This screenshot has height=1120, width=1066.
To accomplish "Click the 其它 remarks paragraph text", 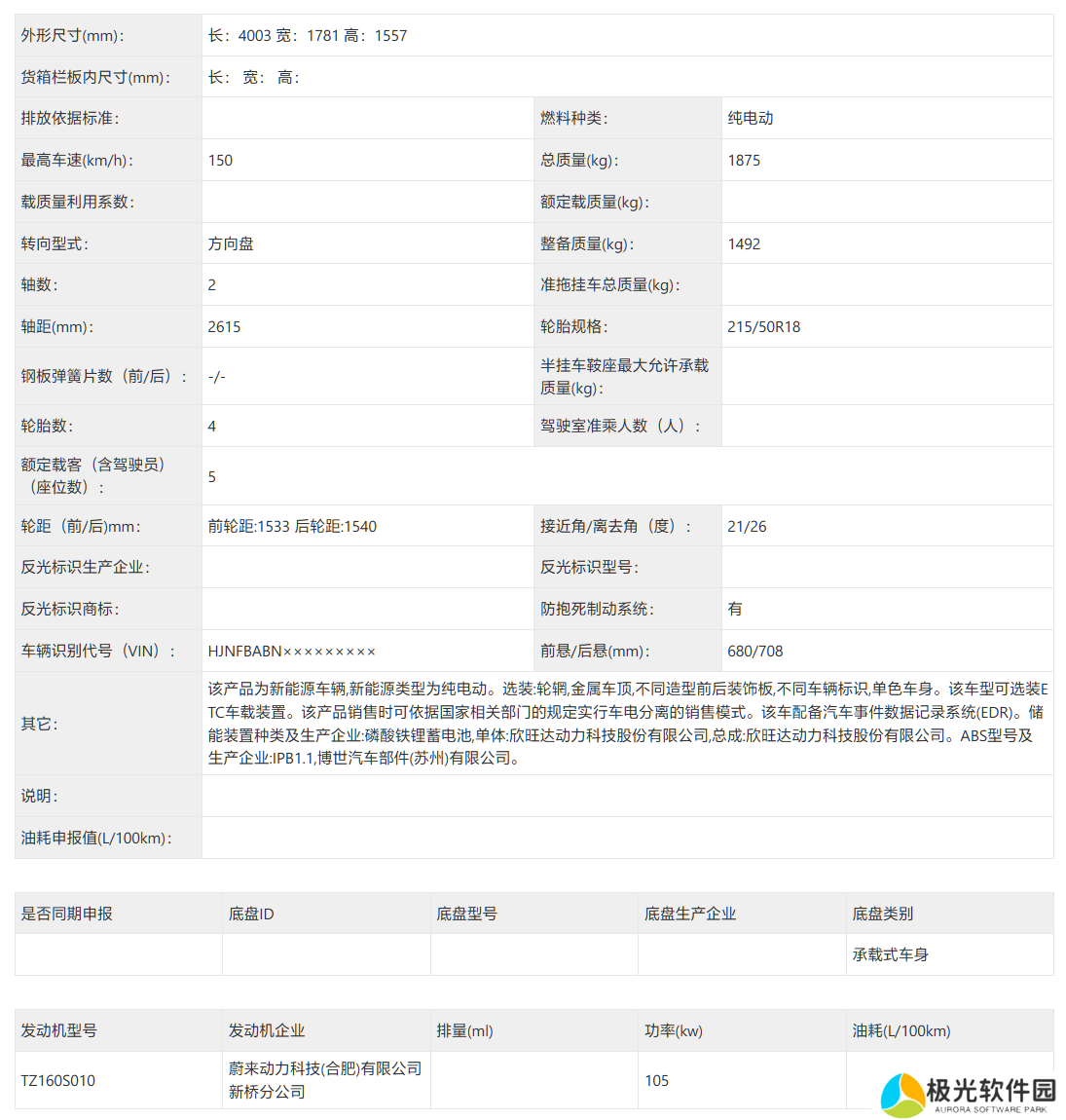I will coord(627,724).
